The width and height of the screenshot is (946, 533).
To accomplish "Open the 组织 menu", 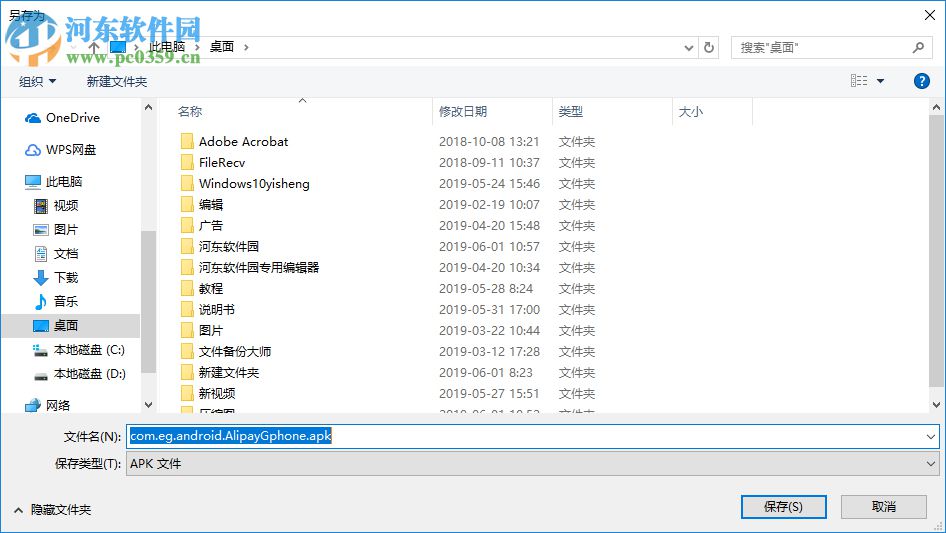I will 37,81.
